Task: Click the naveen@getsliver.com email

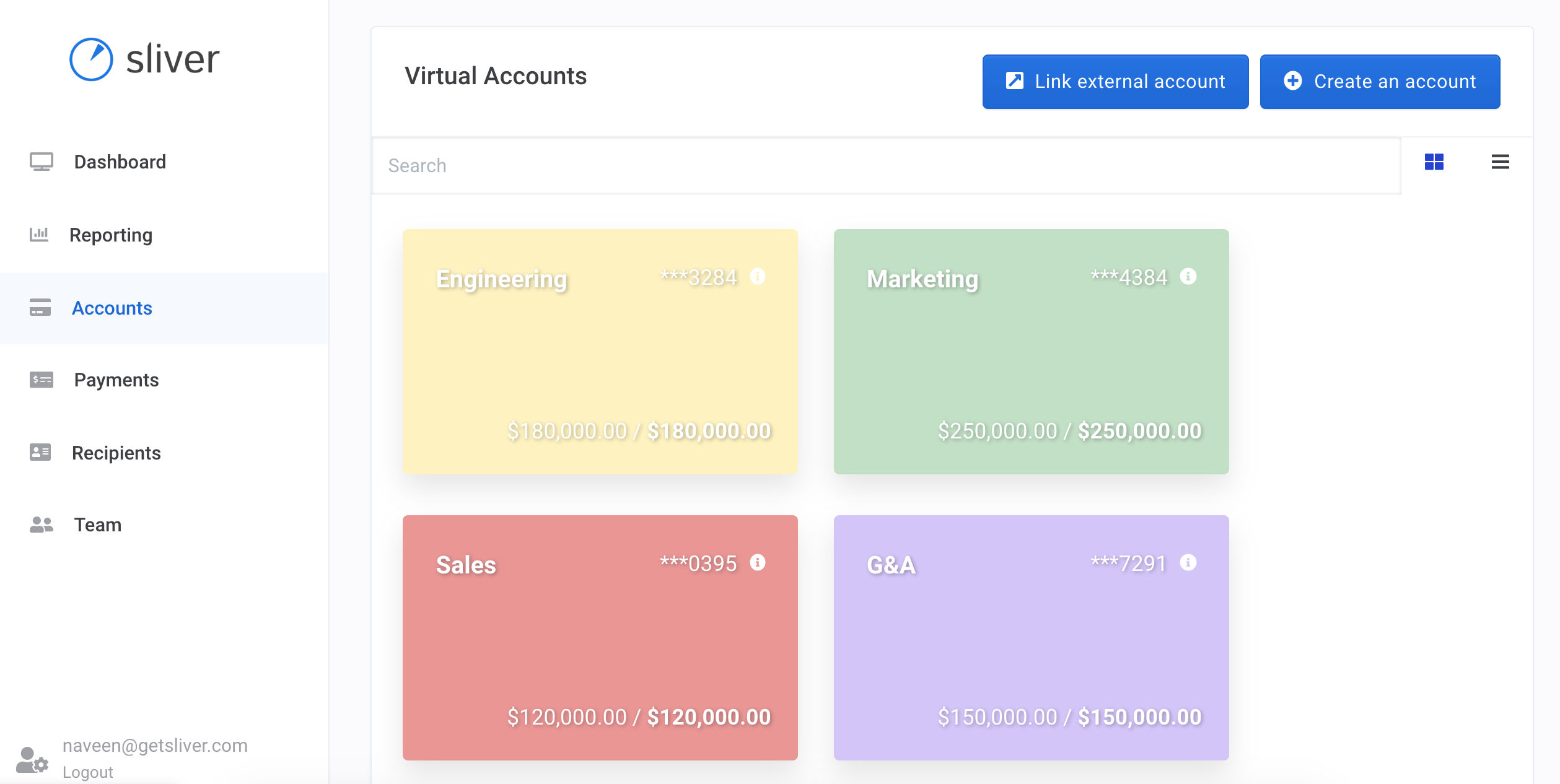Action: click(x=155, y=745)
